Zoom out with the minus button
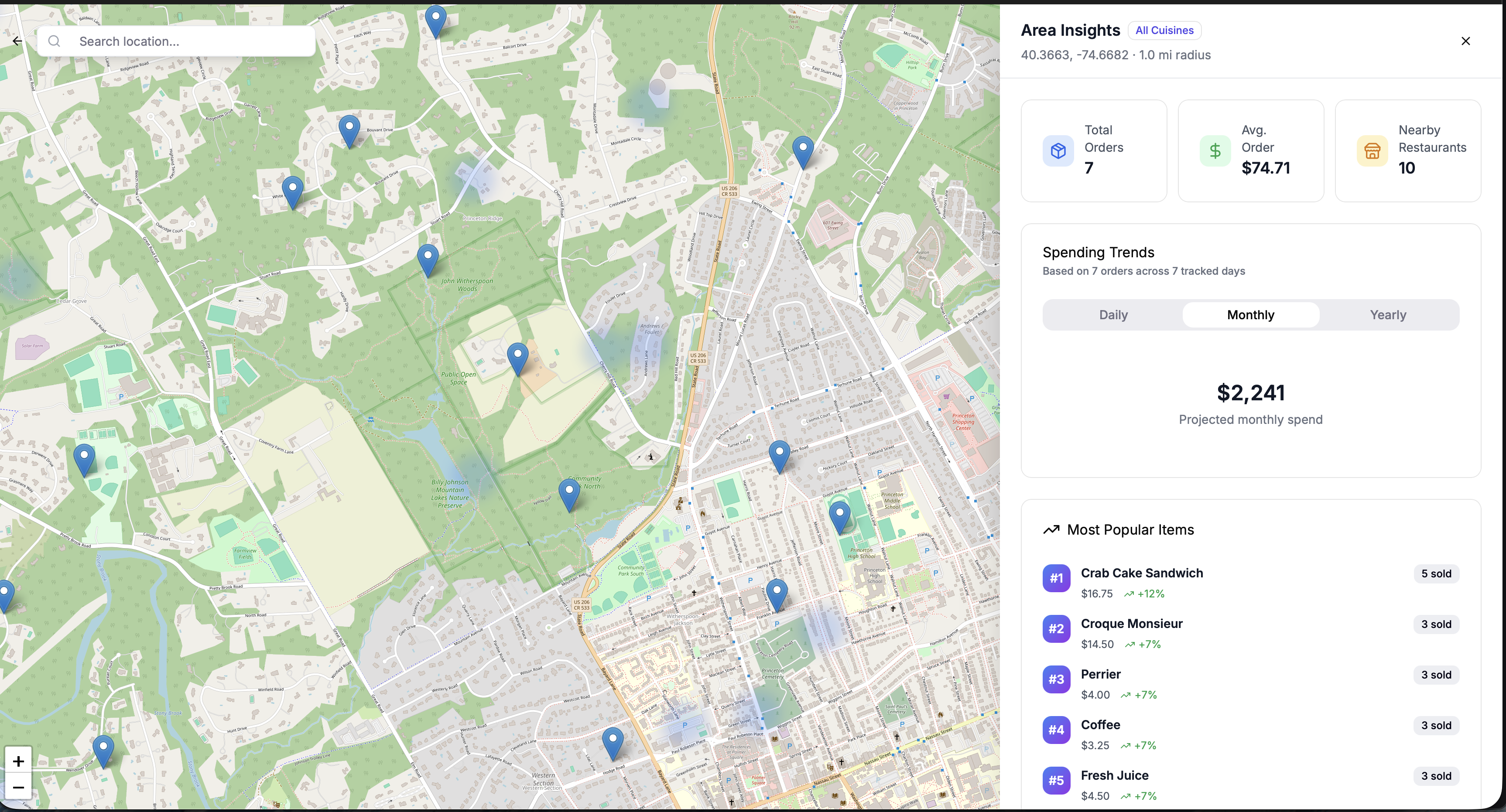1506x812 pixels. (18, 787)
